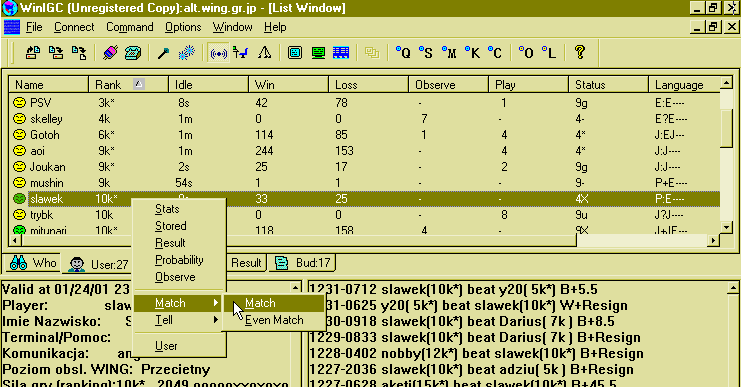Choose Probability from the context menu

tap(180, 260)
